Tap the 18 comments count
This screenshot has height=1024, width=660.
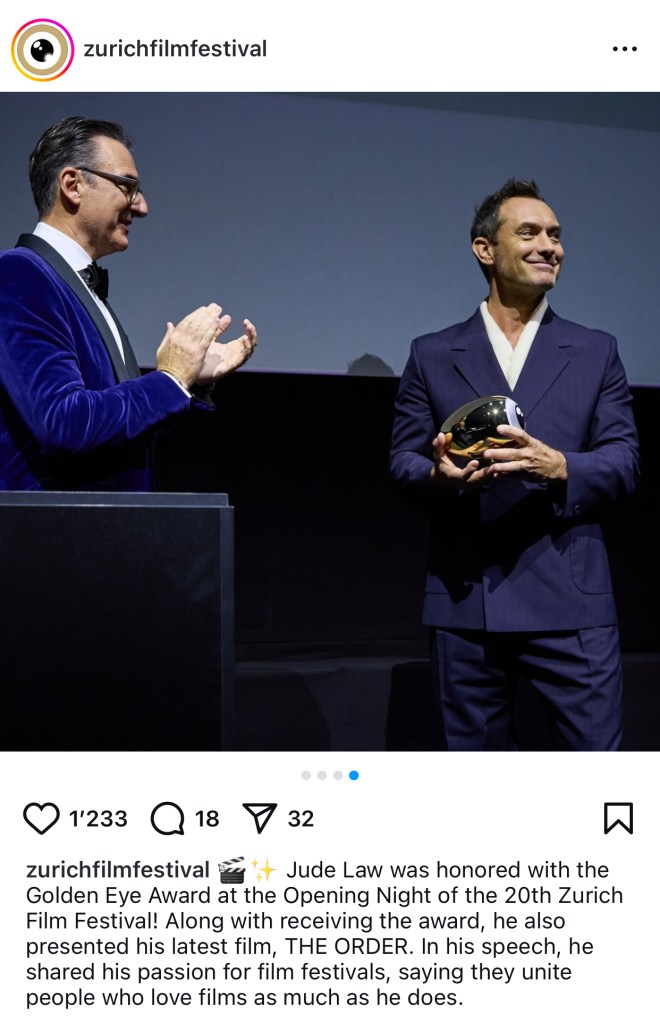[207, 818]
